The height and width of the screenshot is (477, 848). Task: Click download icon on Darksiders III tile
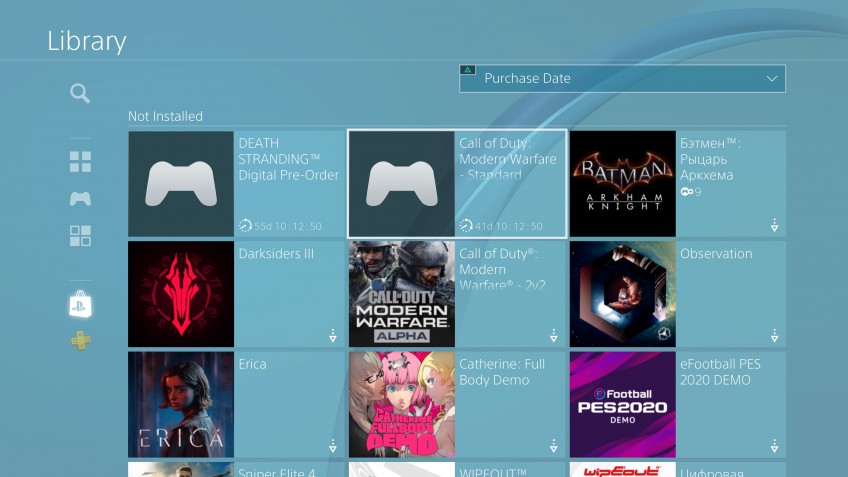[x=333, y=336]
